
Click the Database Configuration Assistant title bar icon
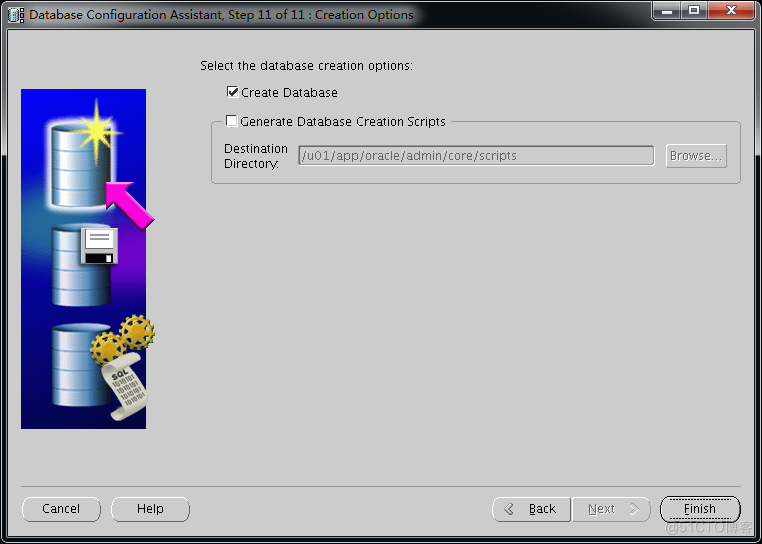click(x=16, y=15)
